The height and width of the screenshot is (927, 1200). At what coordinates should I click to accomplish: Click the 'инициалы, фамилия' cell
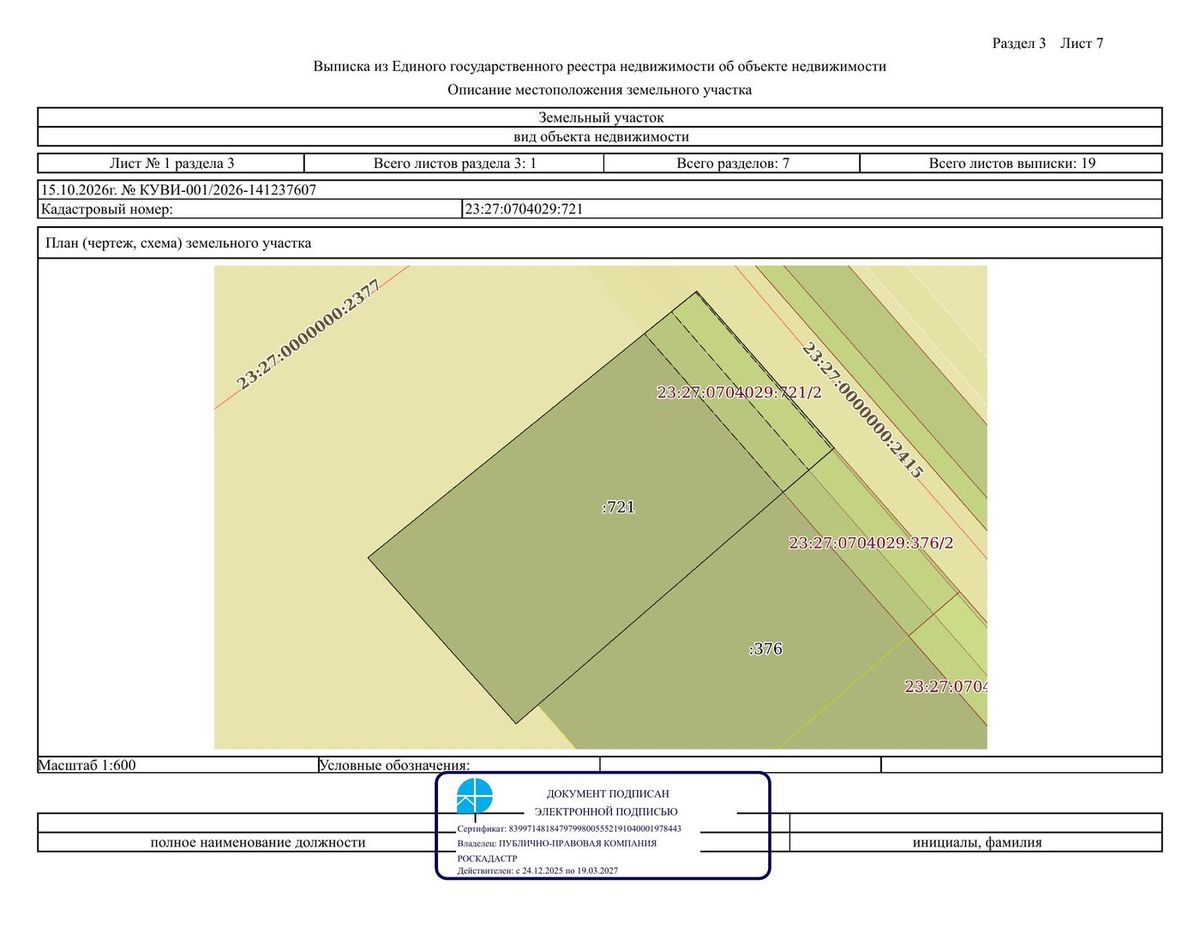click(x=977, y=842)
